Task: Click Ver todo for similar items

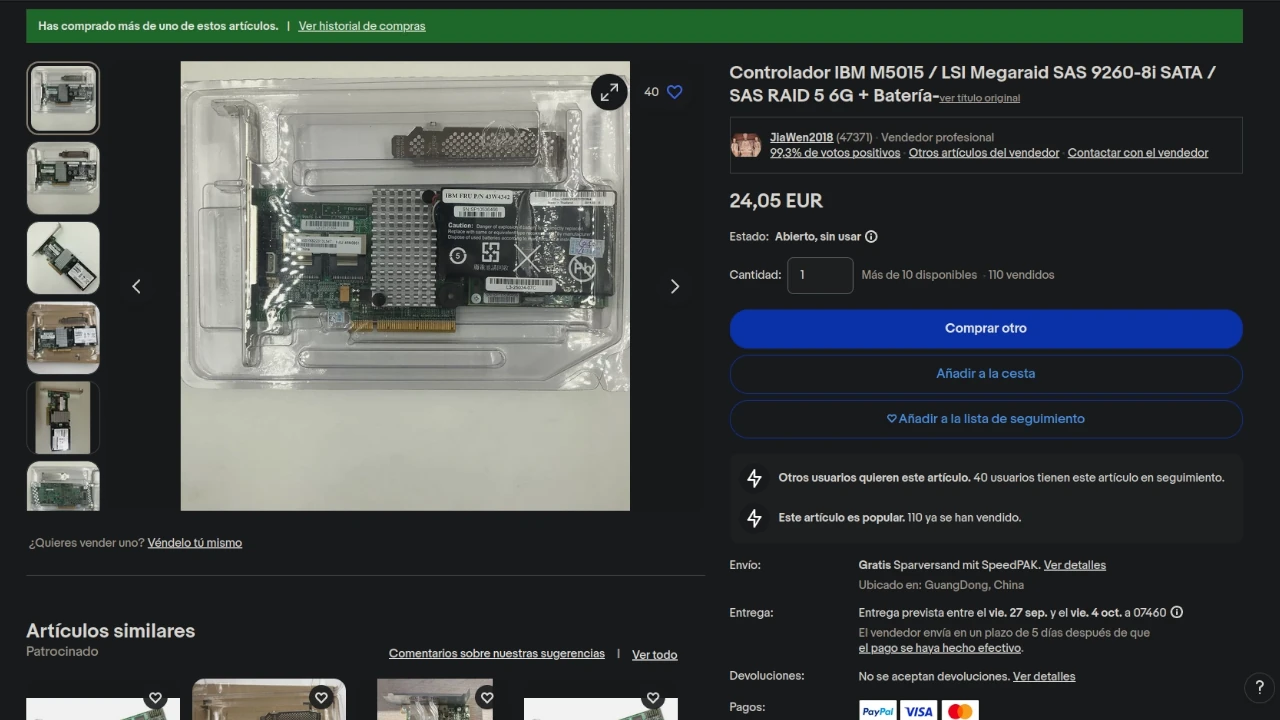Action: 655,655
